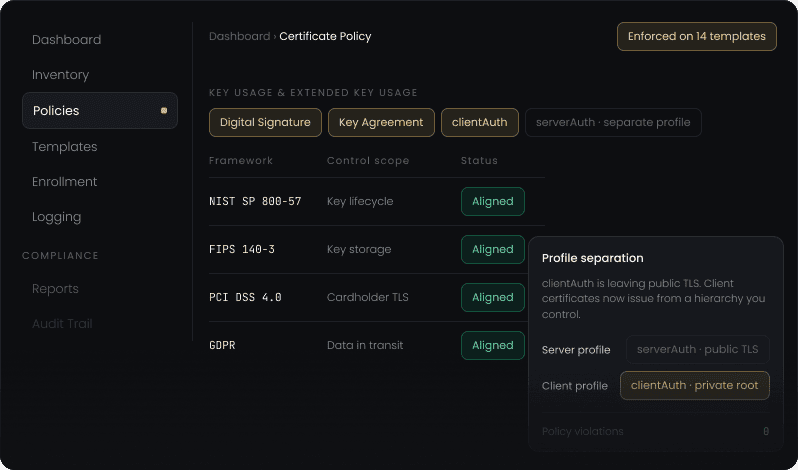
Task: Click Cardholder TLS control scope
Action: click(367, 298)
